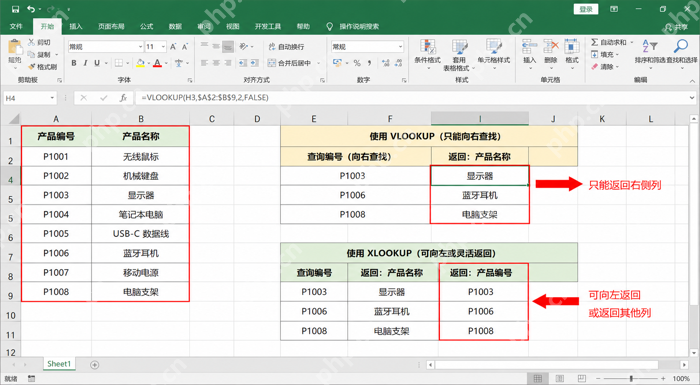
Task: Increase font size with larger A icon
Action: pyautogui.click(x=173, y=46)
